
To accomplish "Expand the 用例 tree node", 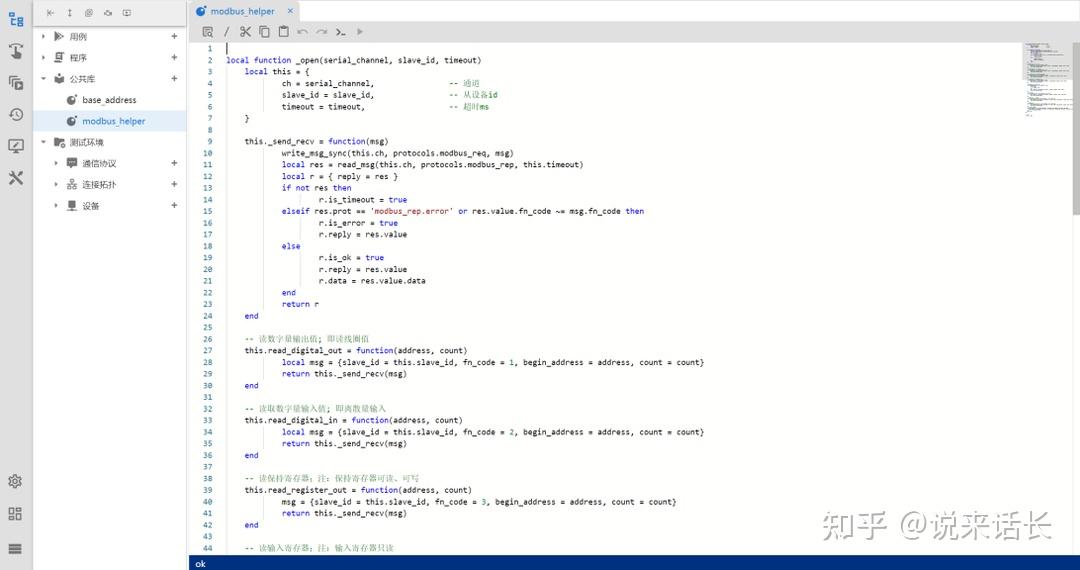I will (43, 36).
